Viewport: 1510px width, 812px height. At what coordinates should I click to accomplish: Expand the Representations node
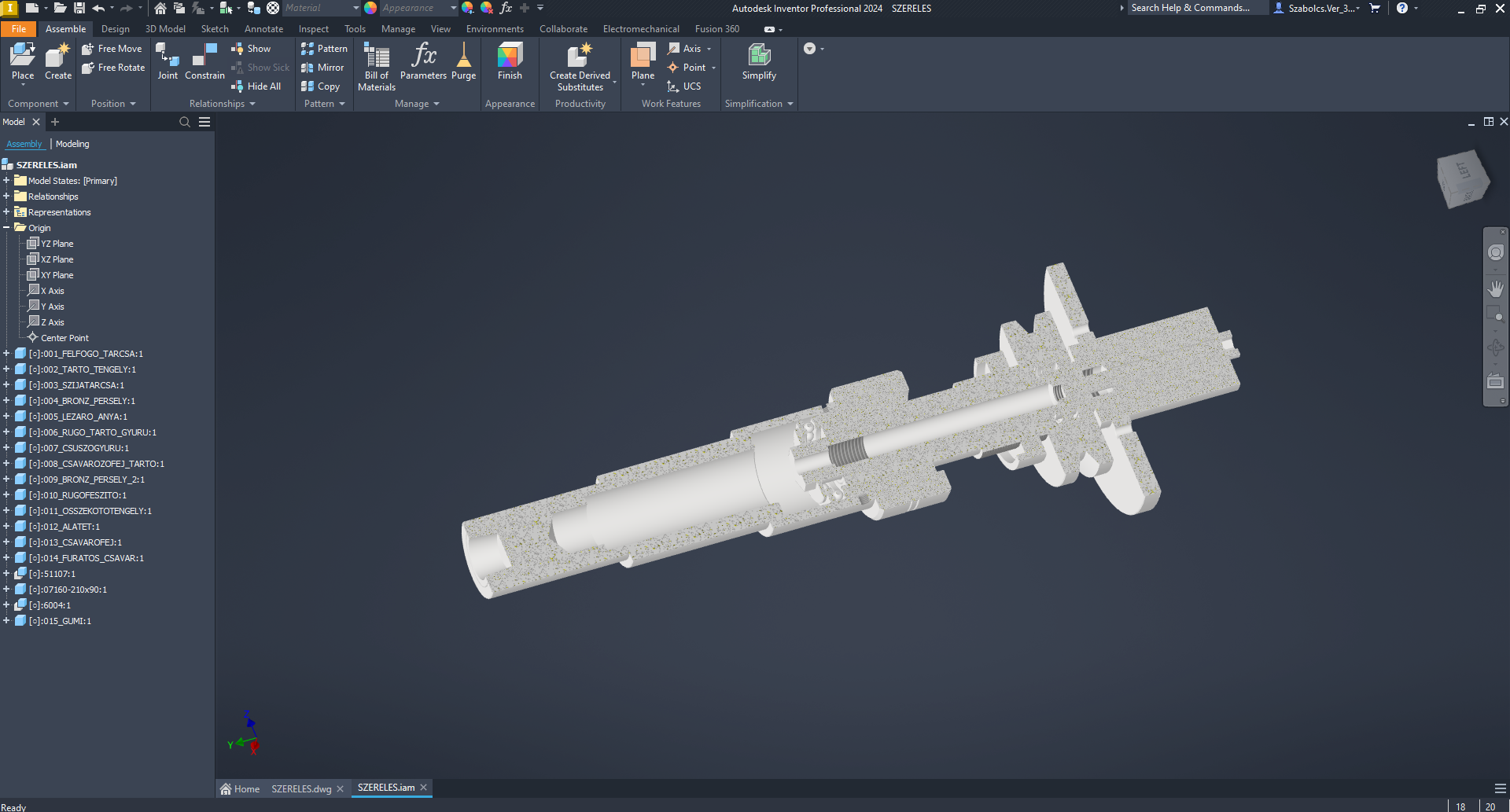tap(6, 212)
